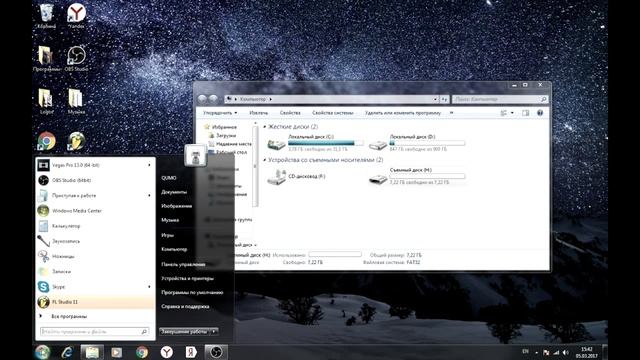The image size is (640, 360).
Task: Open the view options dropdown arrow in Explorer
Action: coord(512,113)
